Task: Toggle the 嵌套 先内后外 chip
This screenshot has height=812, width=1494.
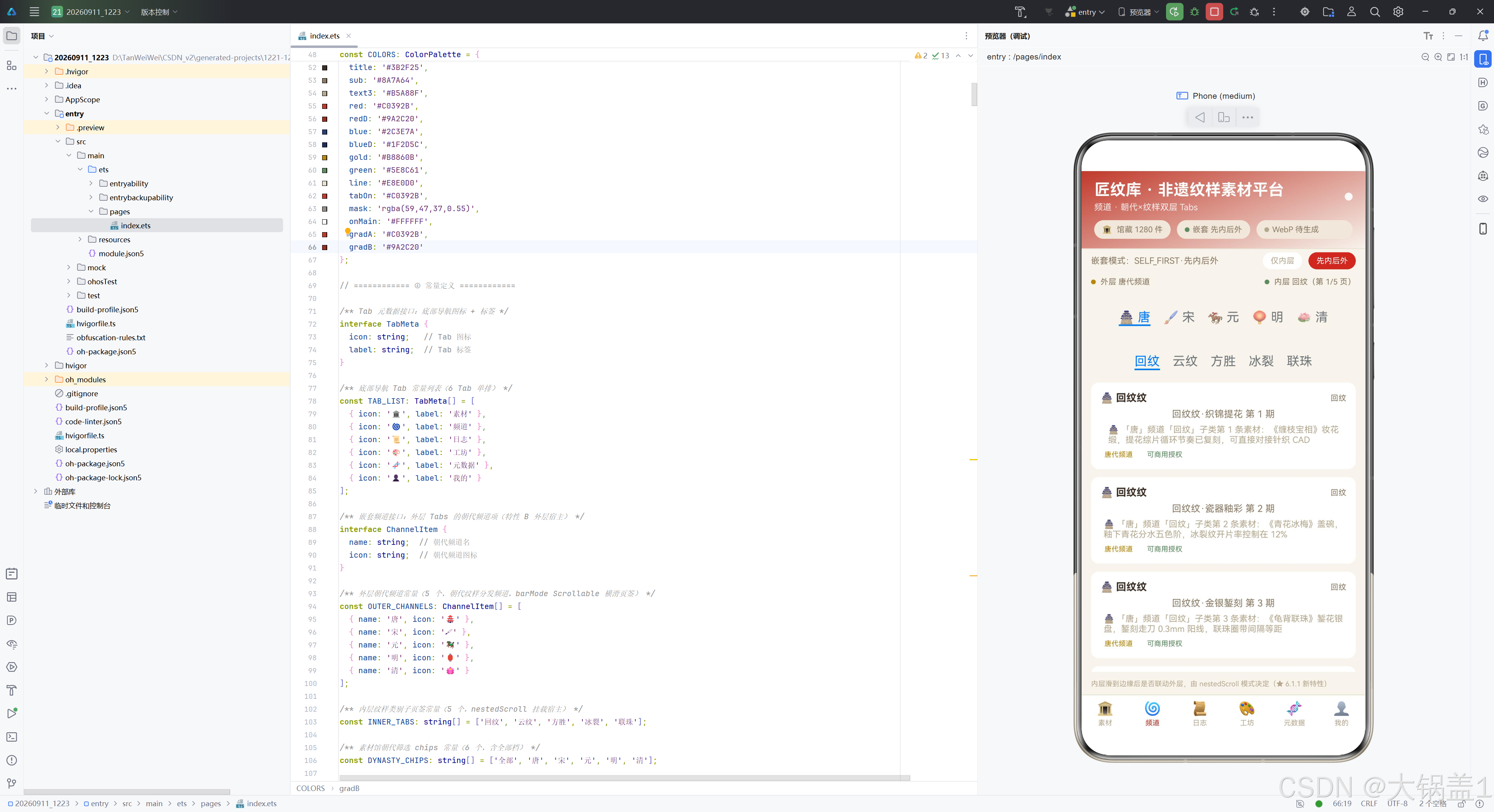Action: (x=1213, y=229)
